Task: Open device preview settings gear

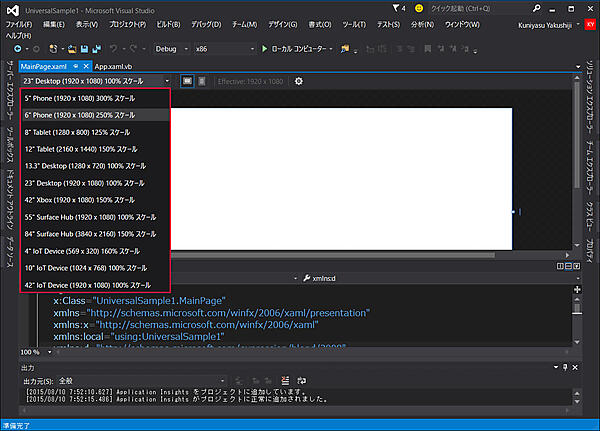Action: click(298, 80)
